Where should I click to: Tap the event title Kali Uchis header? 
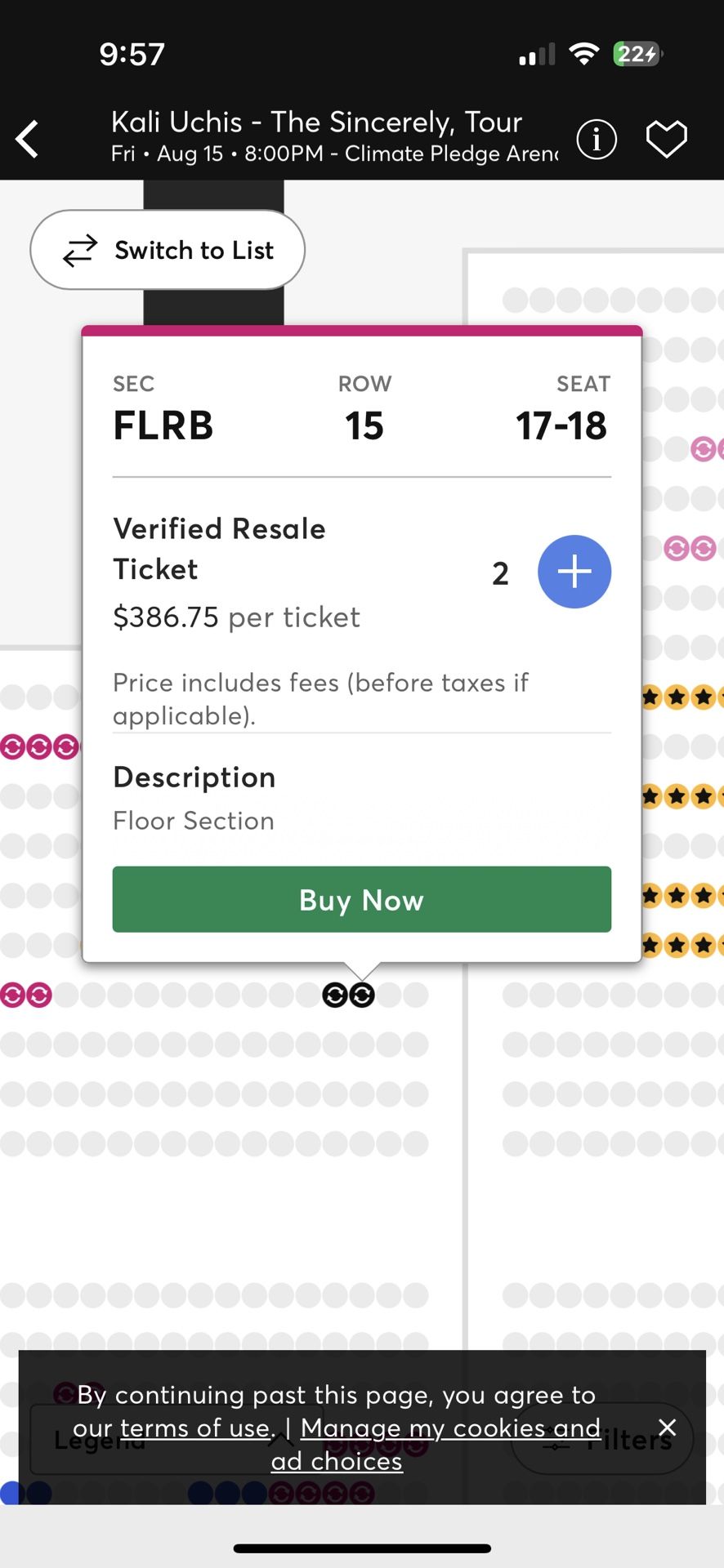pos(316,122)
